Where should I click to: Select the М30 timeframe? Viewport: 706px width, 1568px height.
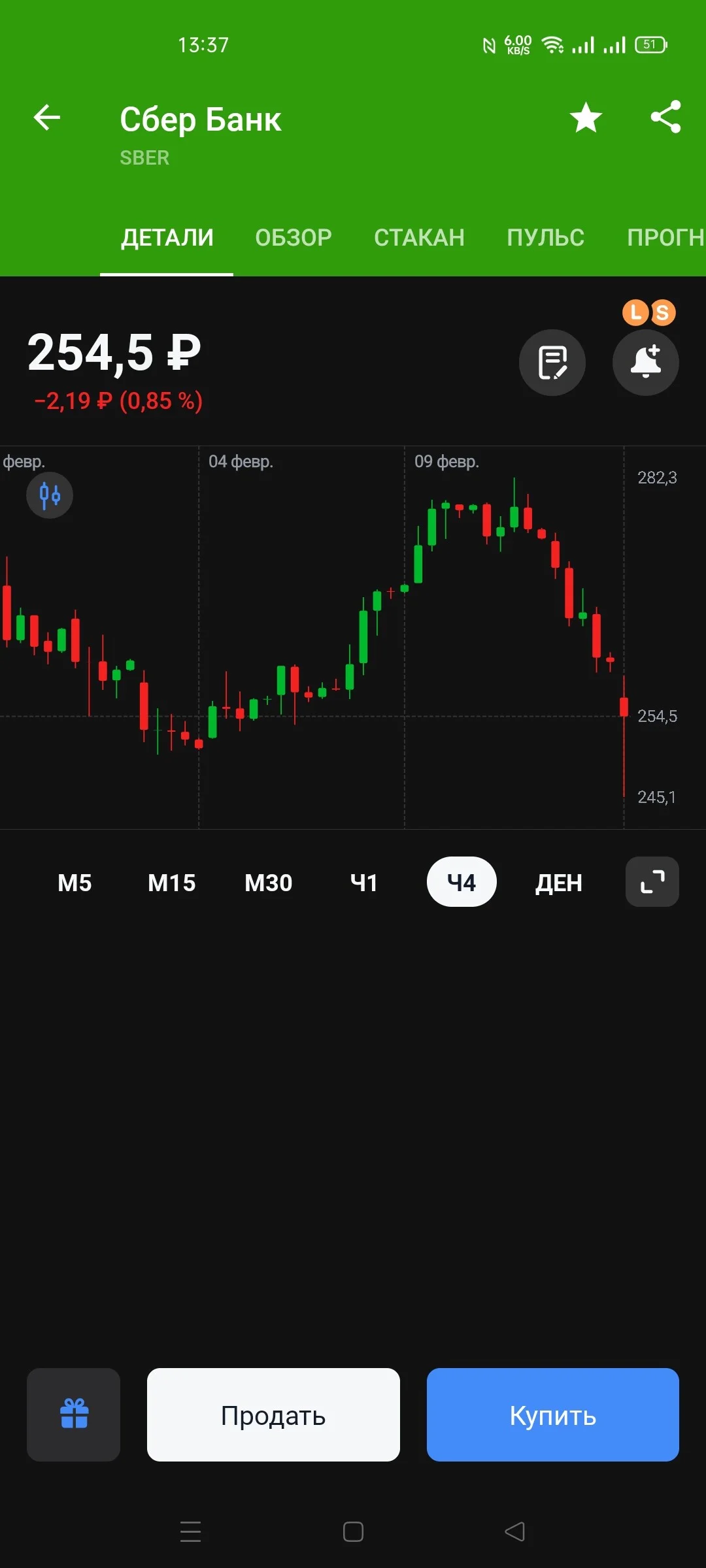click(x=269, y=883)
